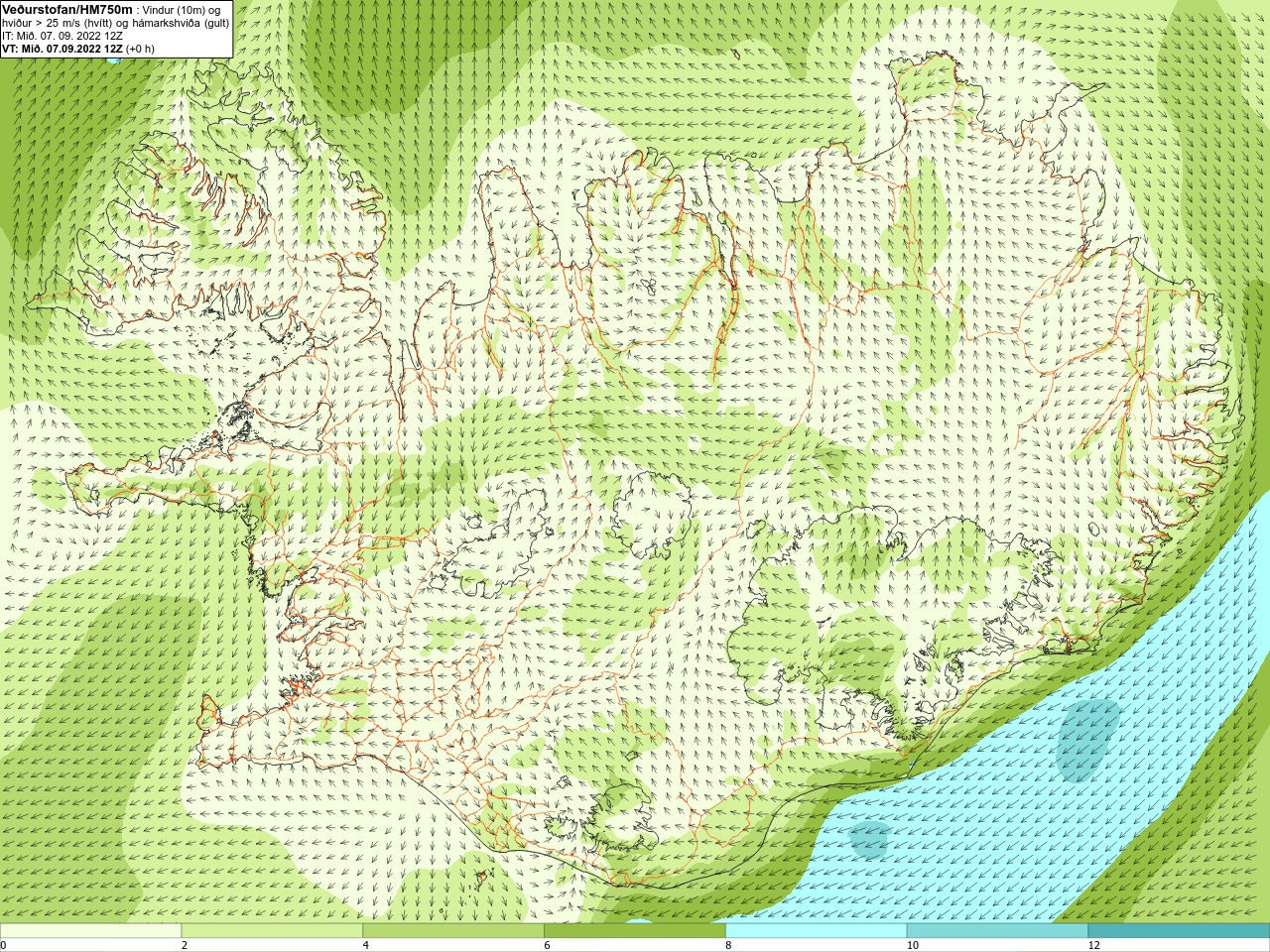Click the legend scale label "10"
The height and width of the screenshot is (952, 1270).
[913, 945]
